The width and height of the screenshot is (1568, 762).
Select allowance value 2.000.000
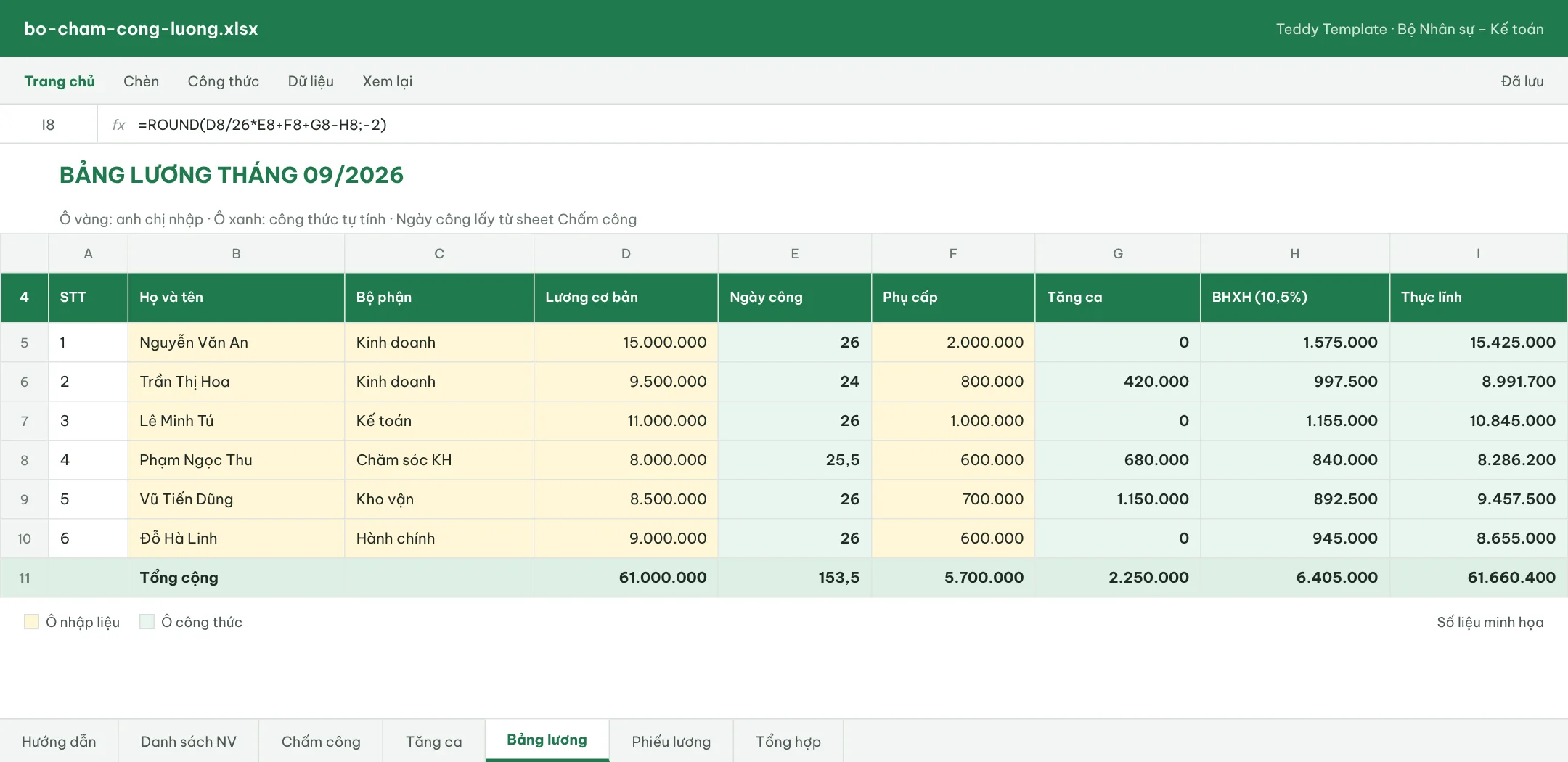(953, 343)
